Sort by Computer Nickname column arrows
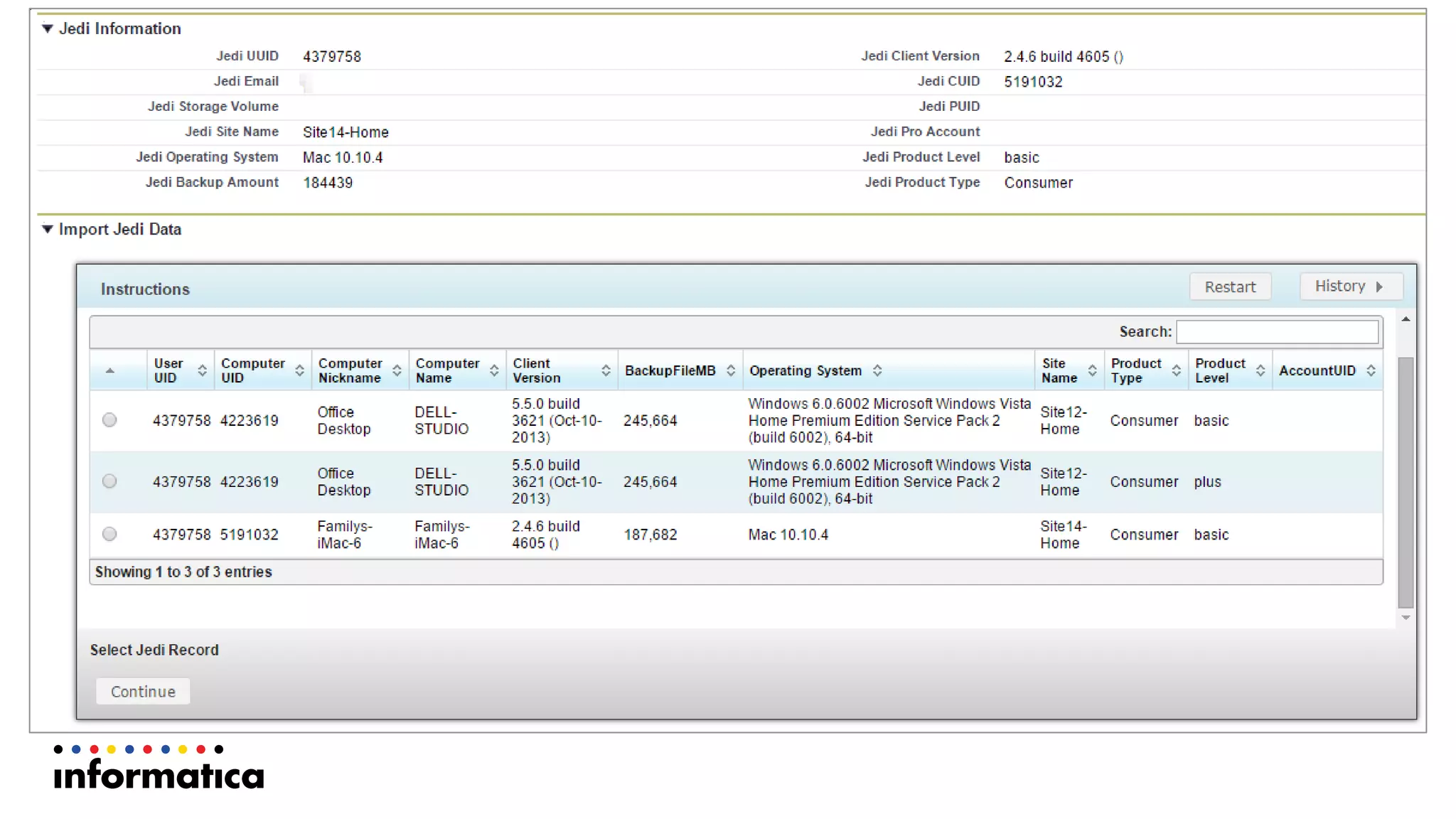This screenshot has width=1456, height=819. coord(397,370)
